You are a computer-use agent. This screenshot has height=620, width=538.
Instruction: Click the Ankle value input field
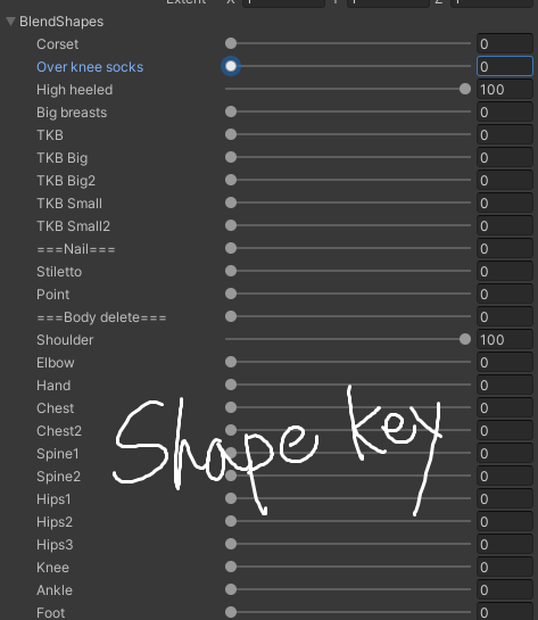(x=505, y=590)
